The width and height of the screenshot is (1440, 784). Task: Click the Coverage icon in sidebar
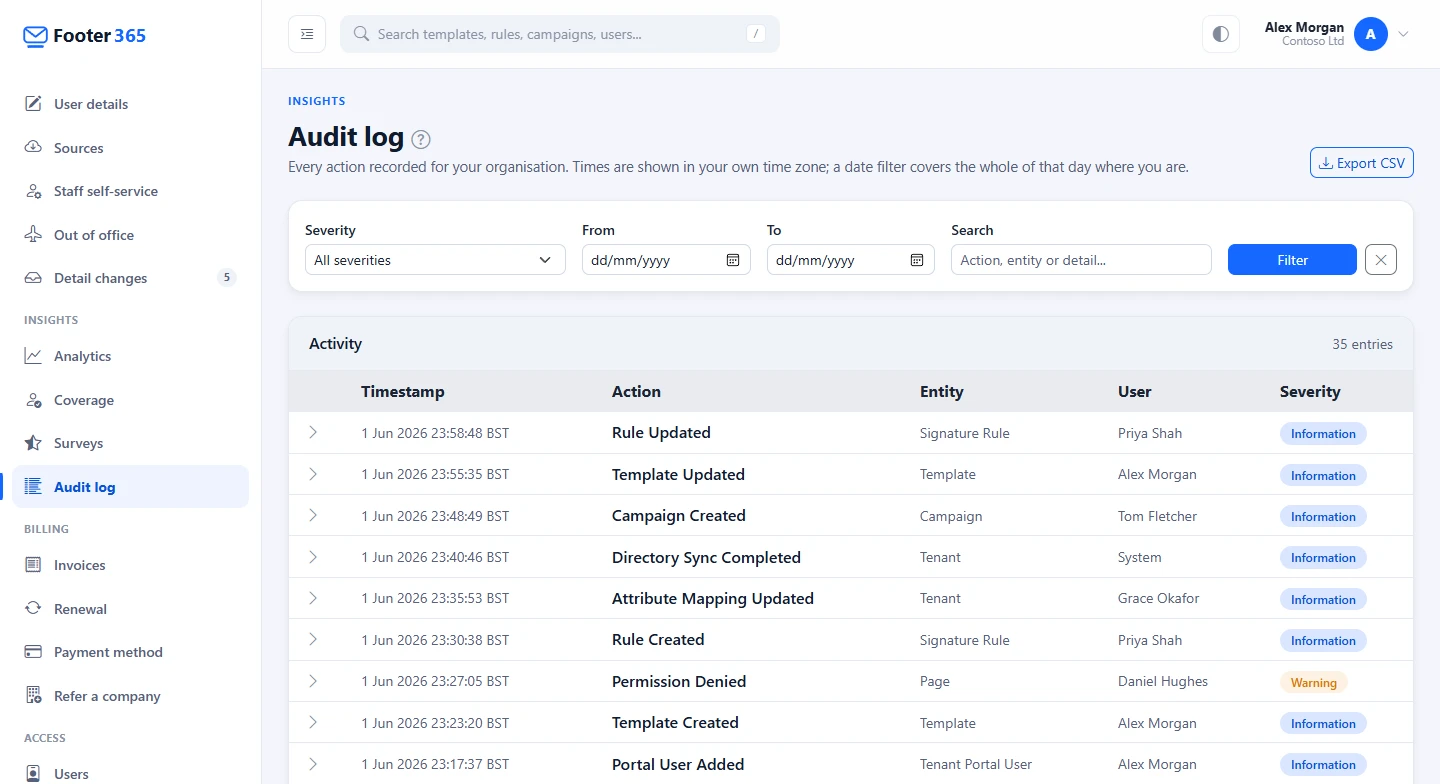[x=33, y=400]
